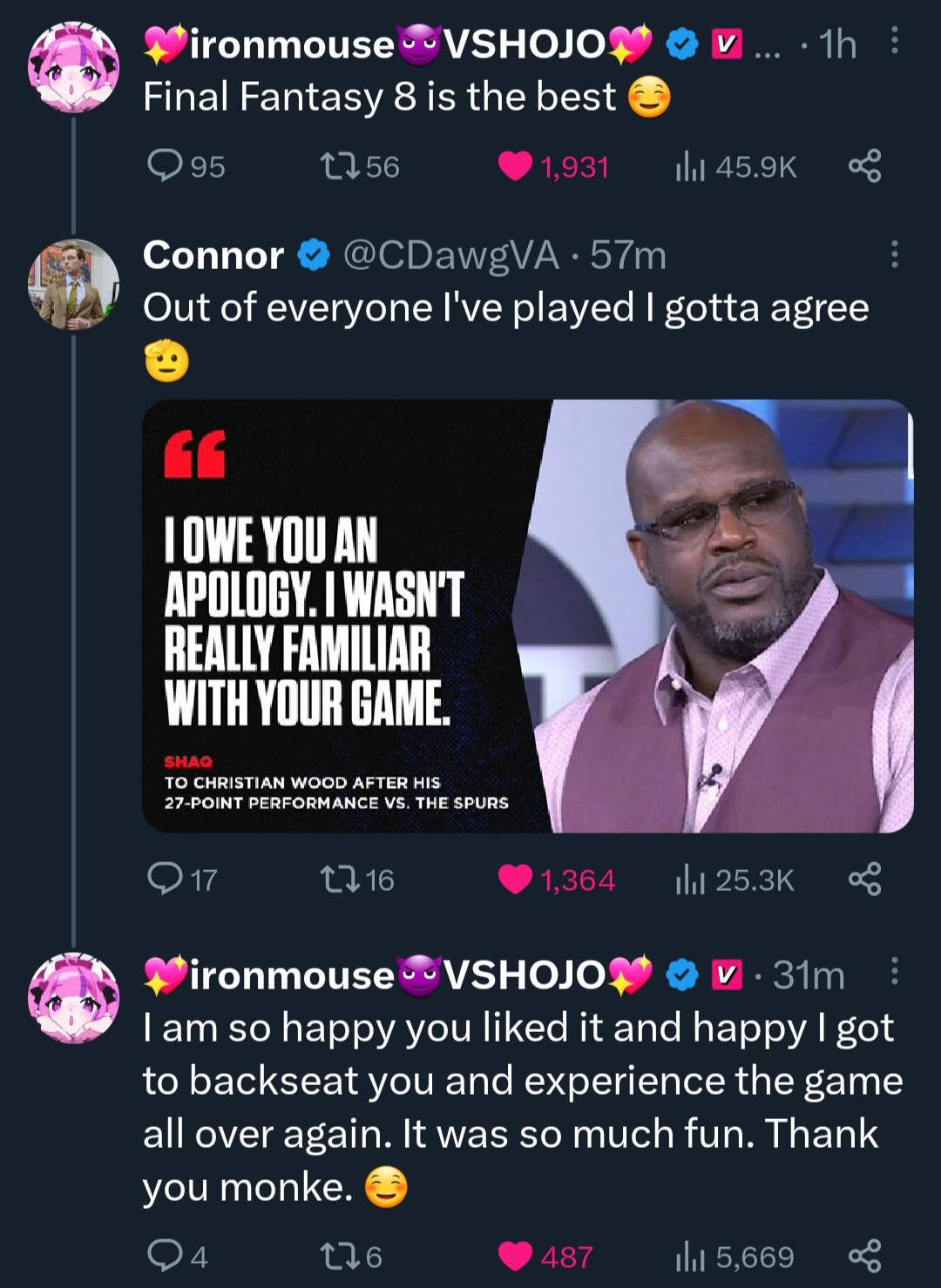Screen dimensions: 941x1288
Task: Unlike the tweet with 1,931 likes
Action: 516,165
